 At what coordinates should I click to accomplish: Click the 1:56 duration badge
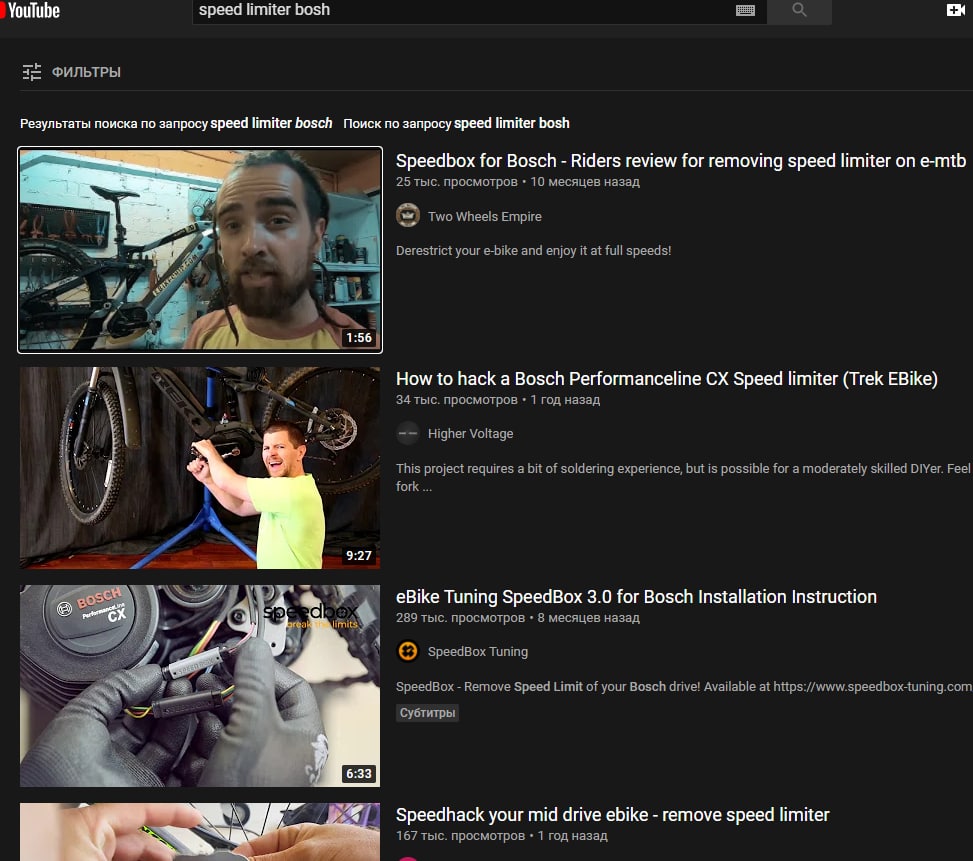359,337
